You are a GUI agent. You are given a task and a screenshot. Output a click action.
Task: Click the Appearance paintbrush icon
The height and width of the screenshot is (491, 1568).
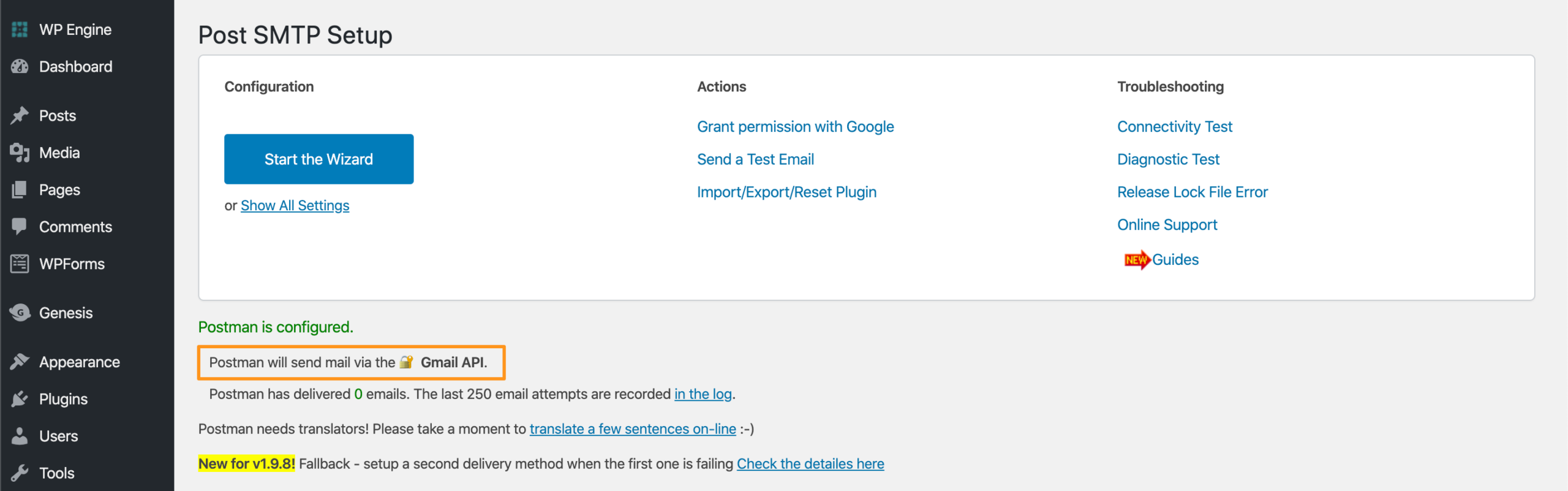point(20,362)
